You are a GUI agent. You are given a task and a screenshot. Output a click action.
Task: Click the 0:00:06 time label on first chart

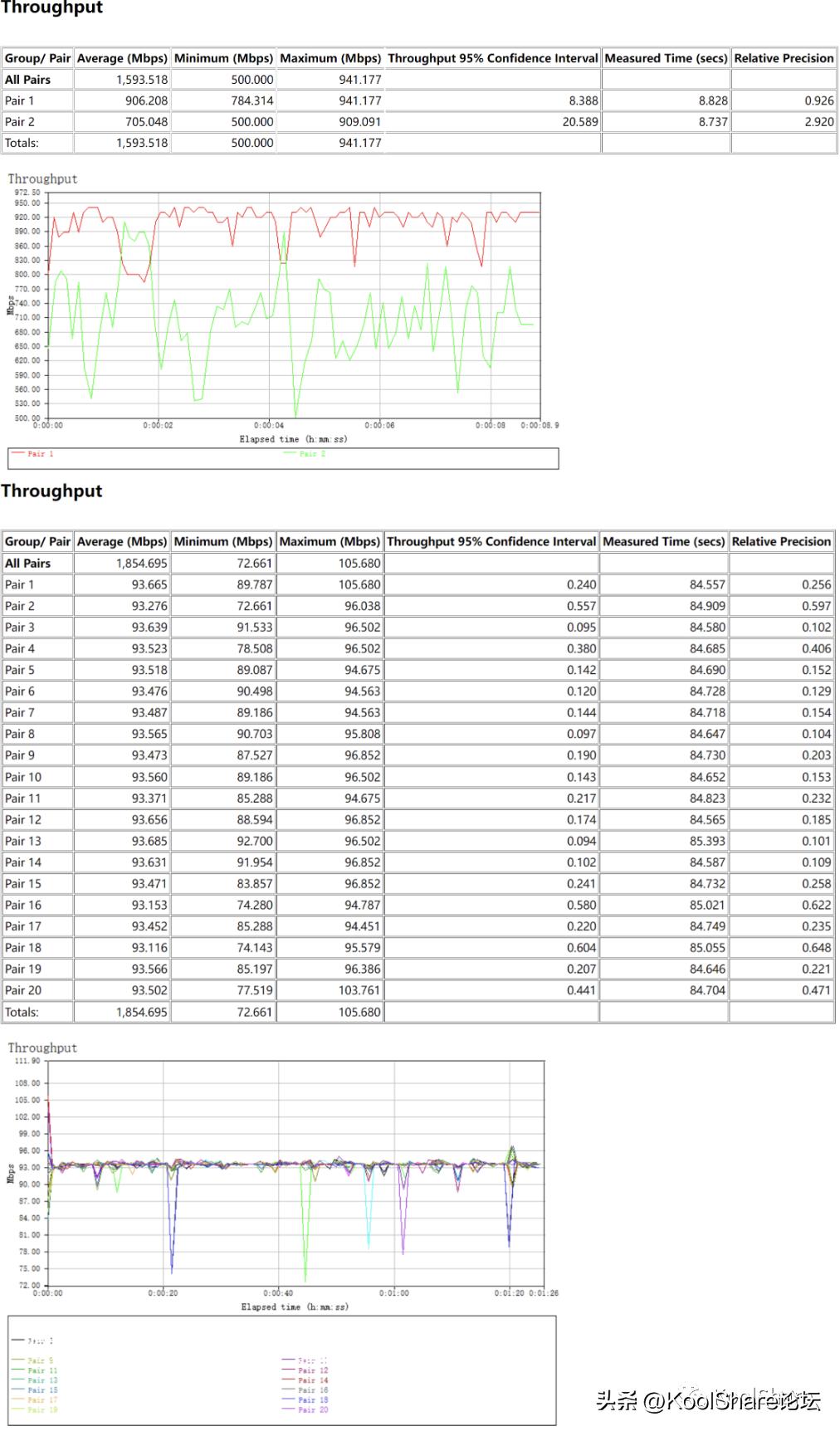[x=379, y=425]
